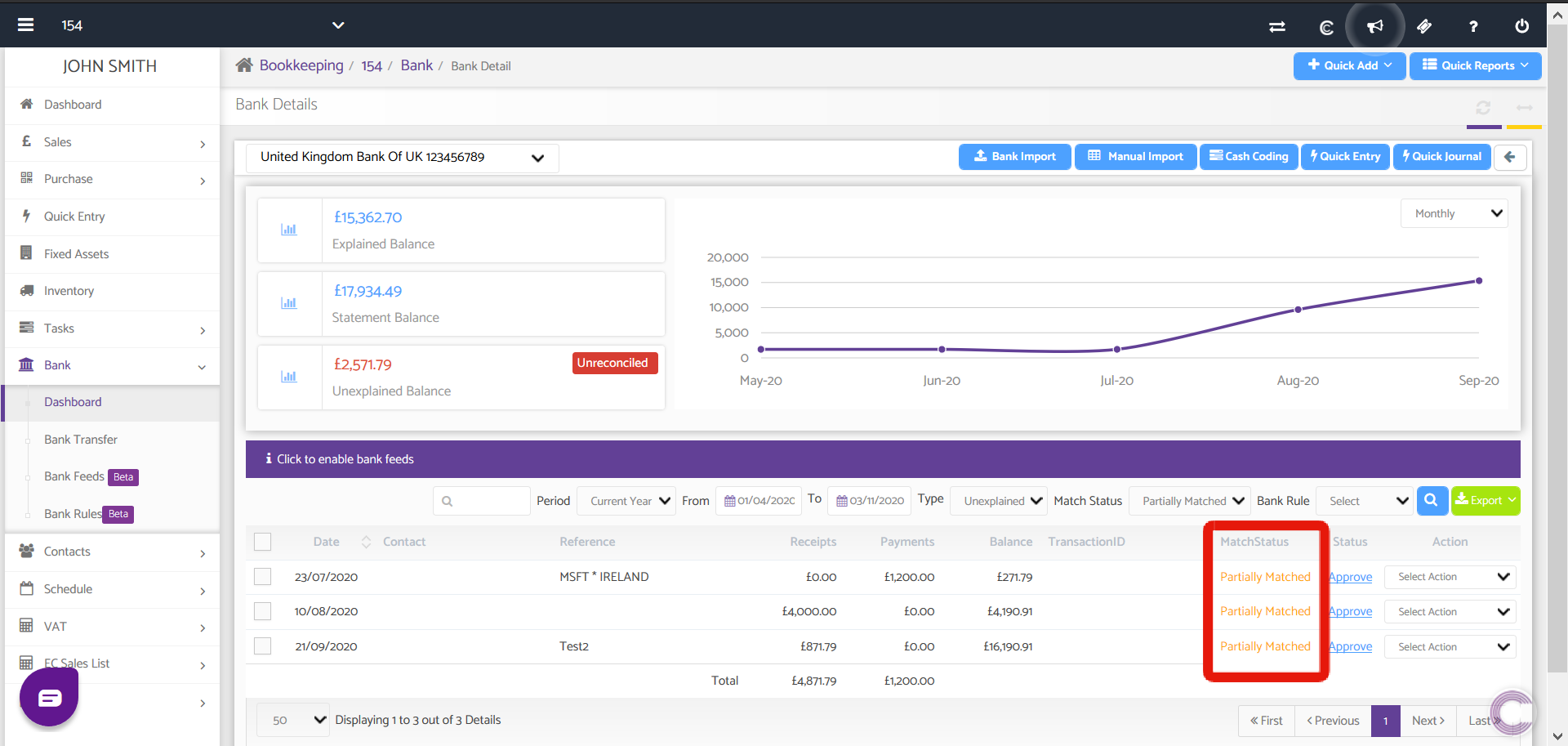This screenshot has height=746, width=1568.
Task: Open the Bank Rule Select dropdown
Action: (x=1365, y=501)
